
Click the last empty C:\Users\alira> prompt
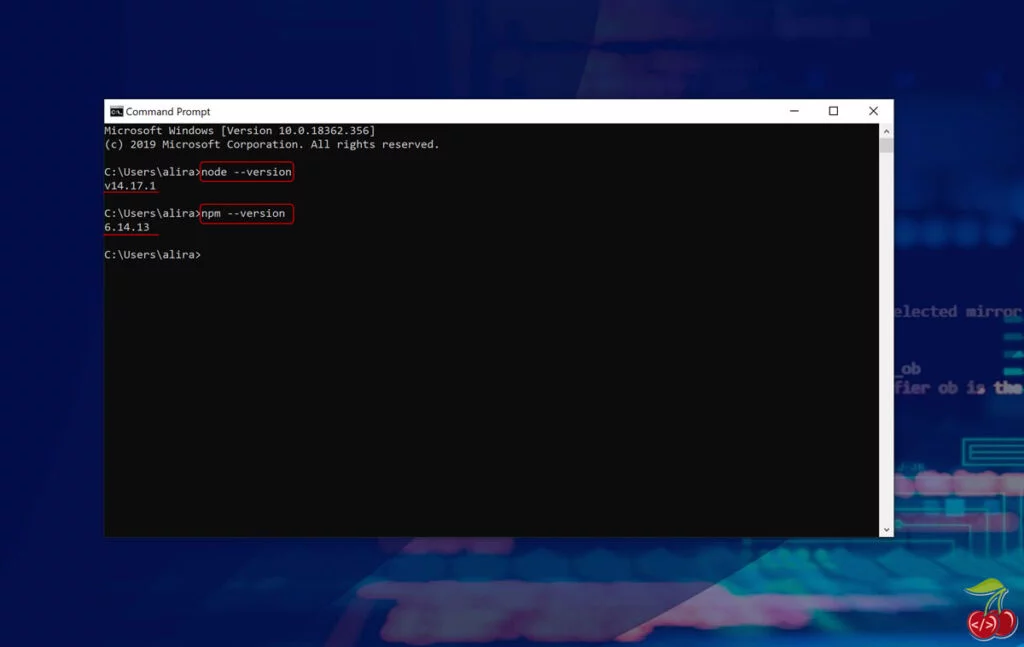click(x=153, y=255)
